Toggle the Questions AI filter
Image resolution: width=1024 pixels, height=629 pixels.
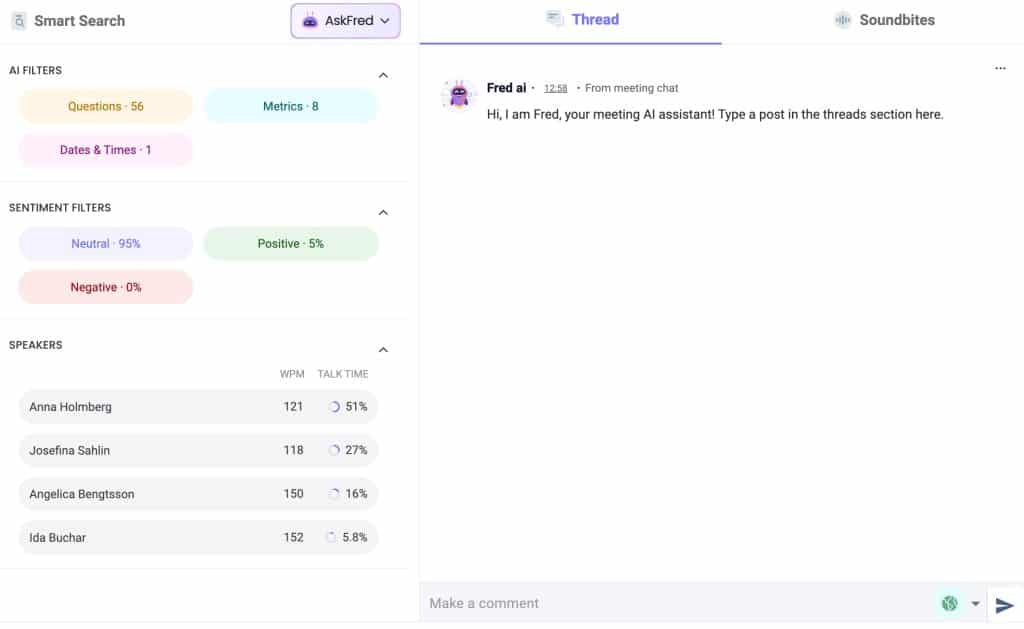[106, 106]
